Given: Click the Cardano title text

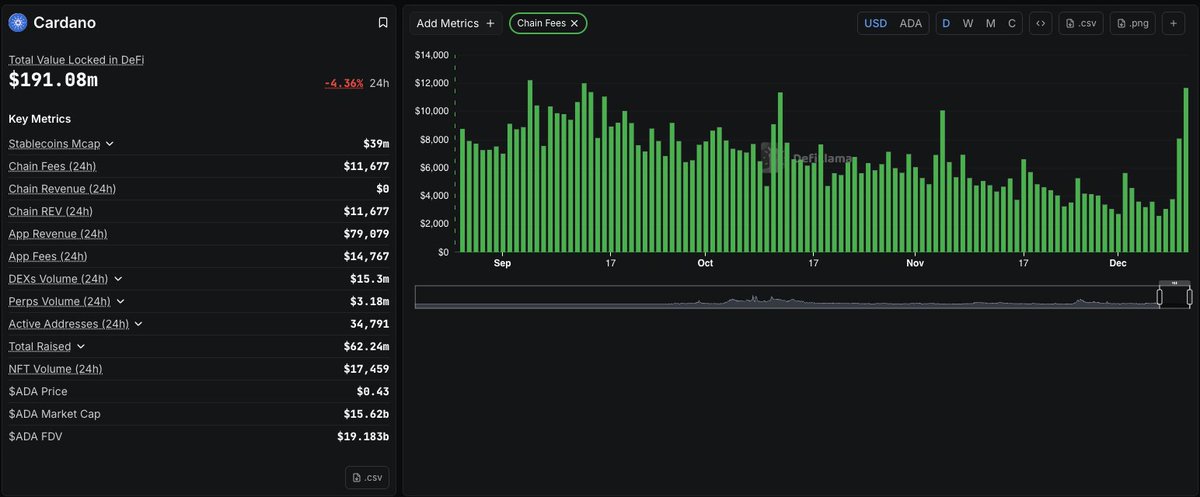Looking at the screenshot, I should tap(65, 22).
